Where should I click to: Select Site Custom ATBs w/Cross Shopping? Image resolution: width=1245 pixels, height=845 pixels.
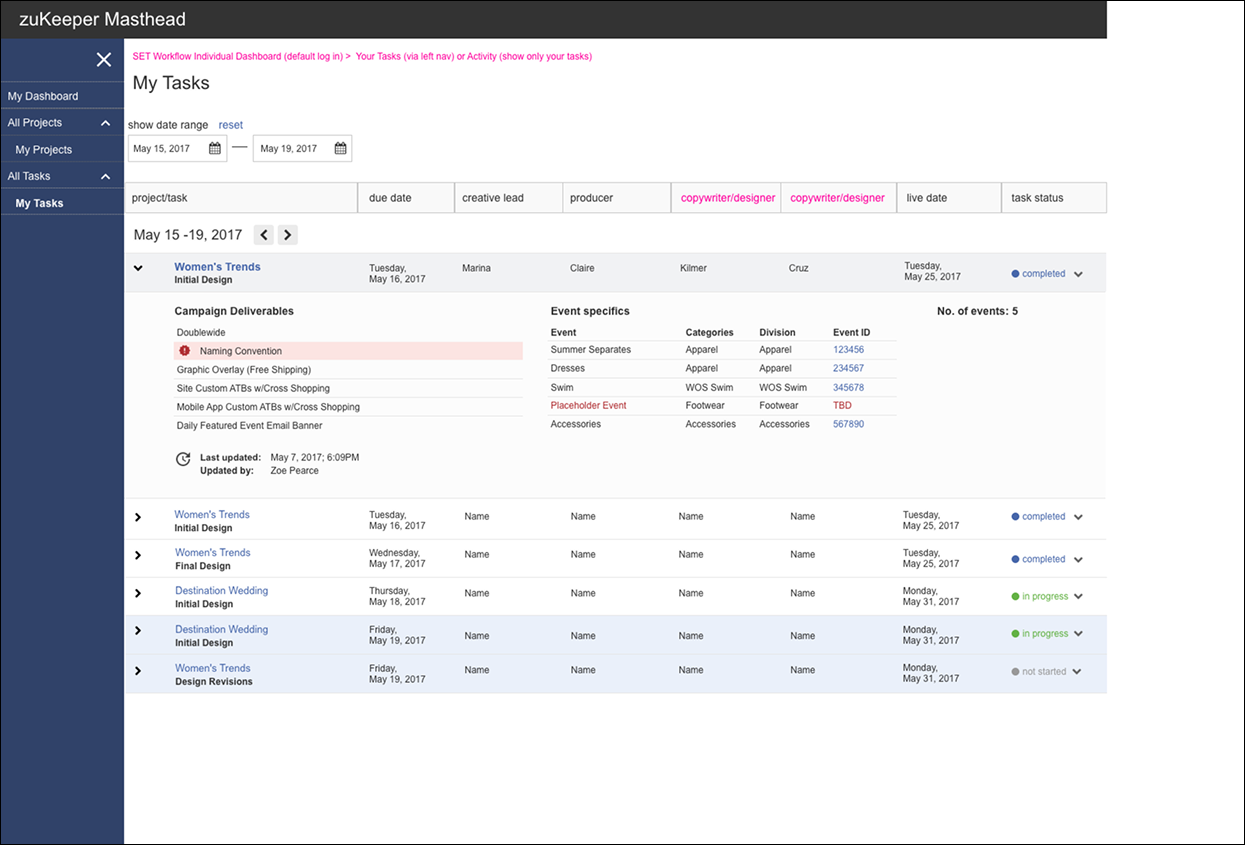point(253,388)
